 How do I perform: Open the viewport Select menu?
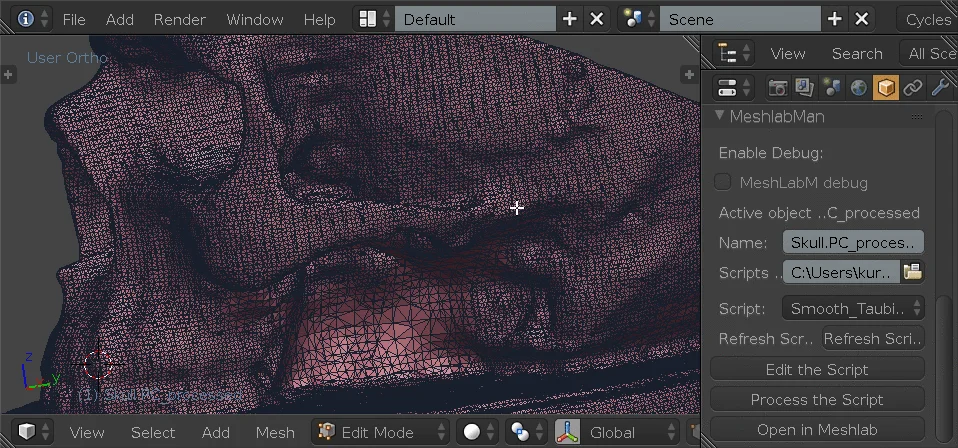coord(153,433)
